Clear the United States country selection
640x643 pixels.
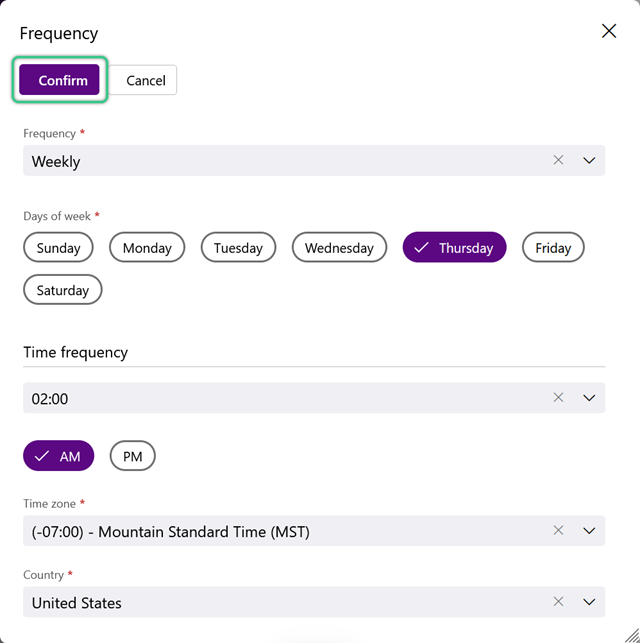558,602
